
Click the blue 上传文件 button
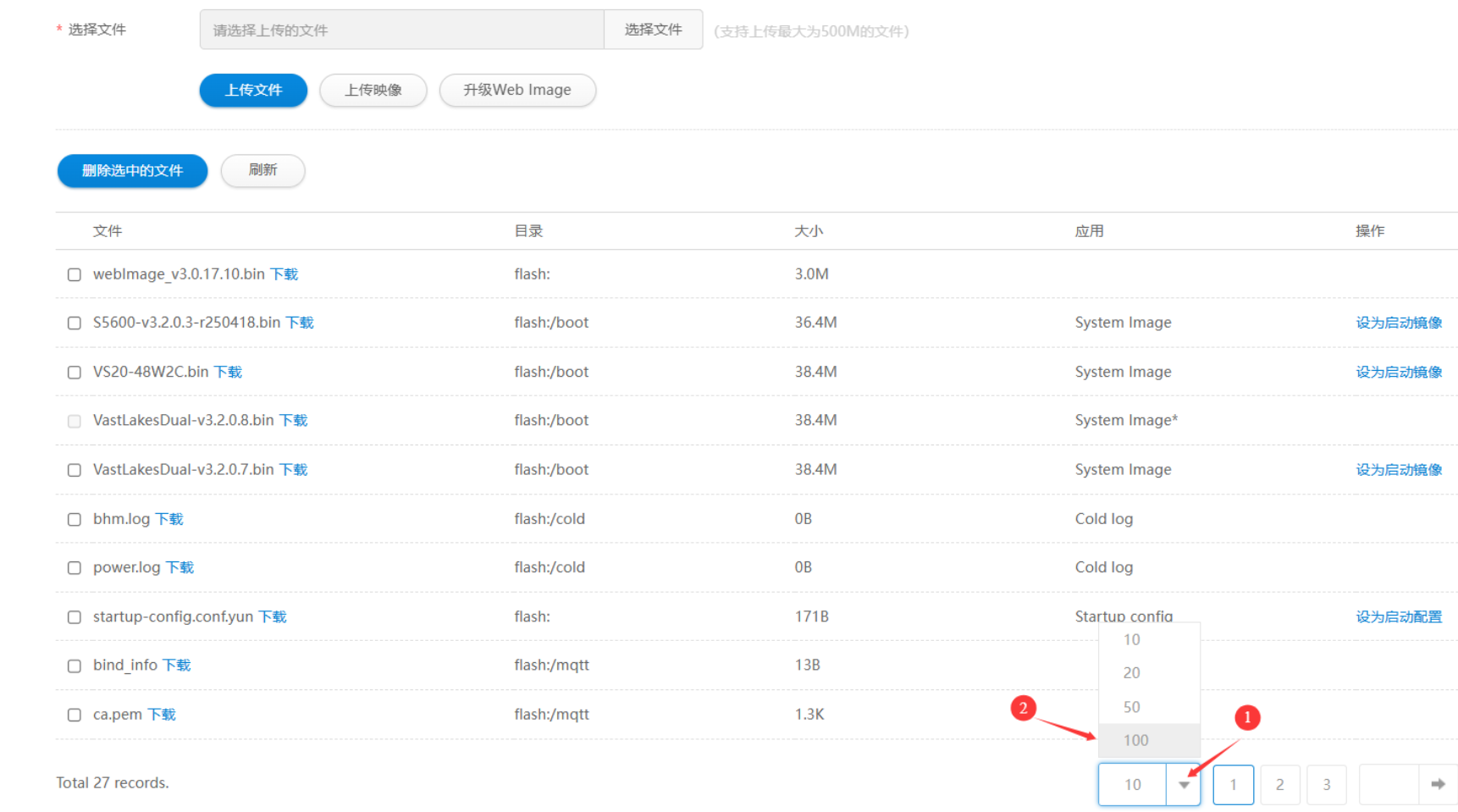pos(253,90)
